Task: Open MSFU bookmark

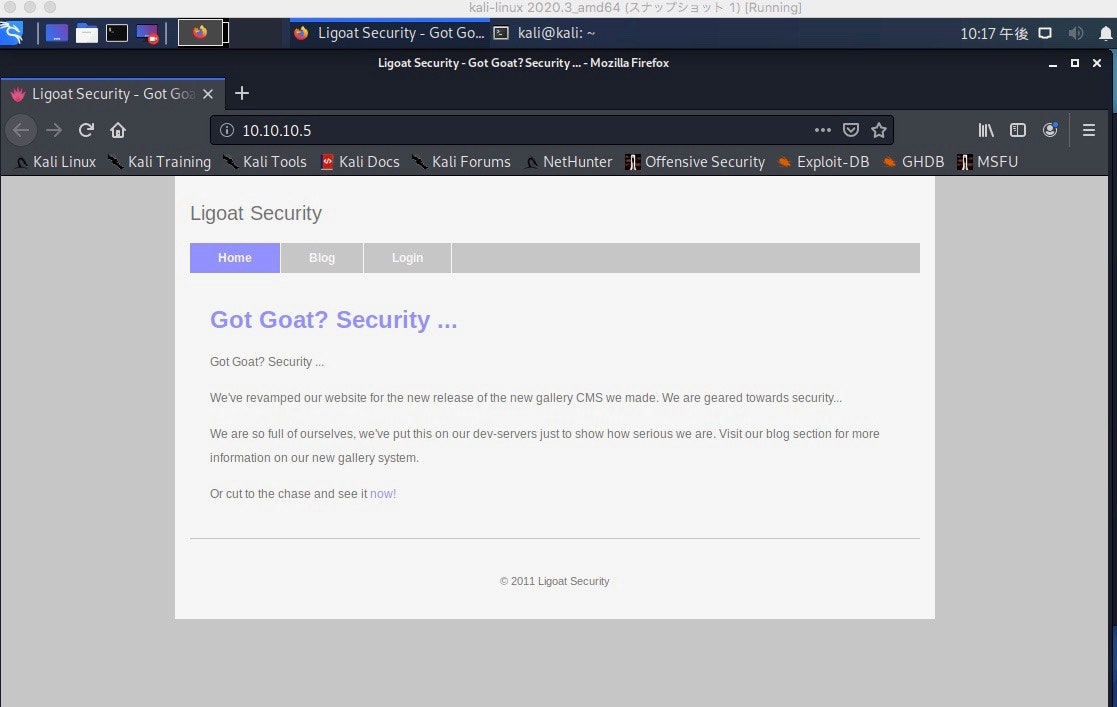Action: coord(987,162)
